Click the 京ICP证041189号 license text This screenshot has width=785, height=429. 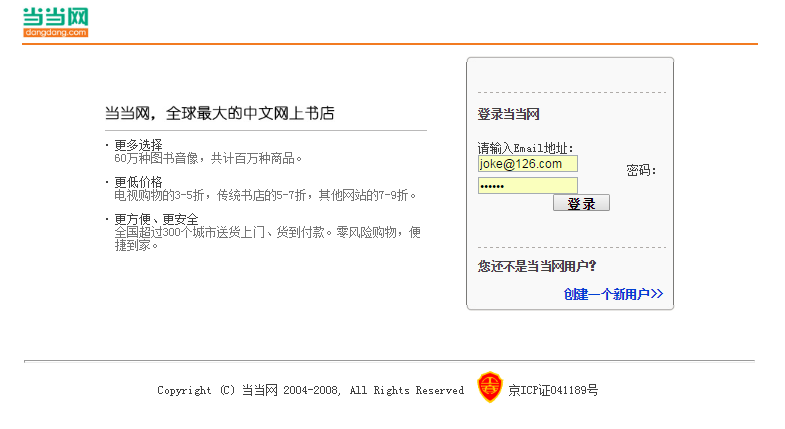tap(553, 390)
